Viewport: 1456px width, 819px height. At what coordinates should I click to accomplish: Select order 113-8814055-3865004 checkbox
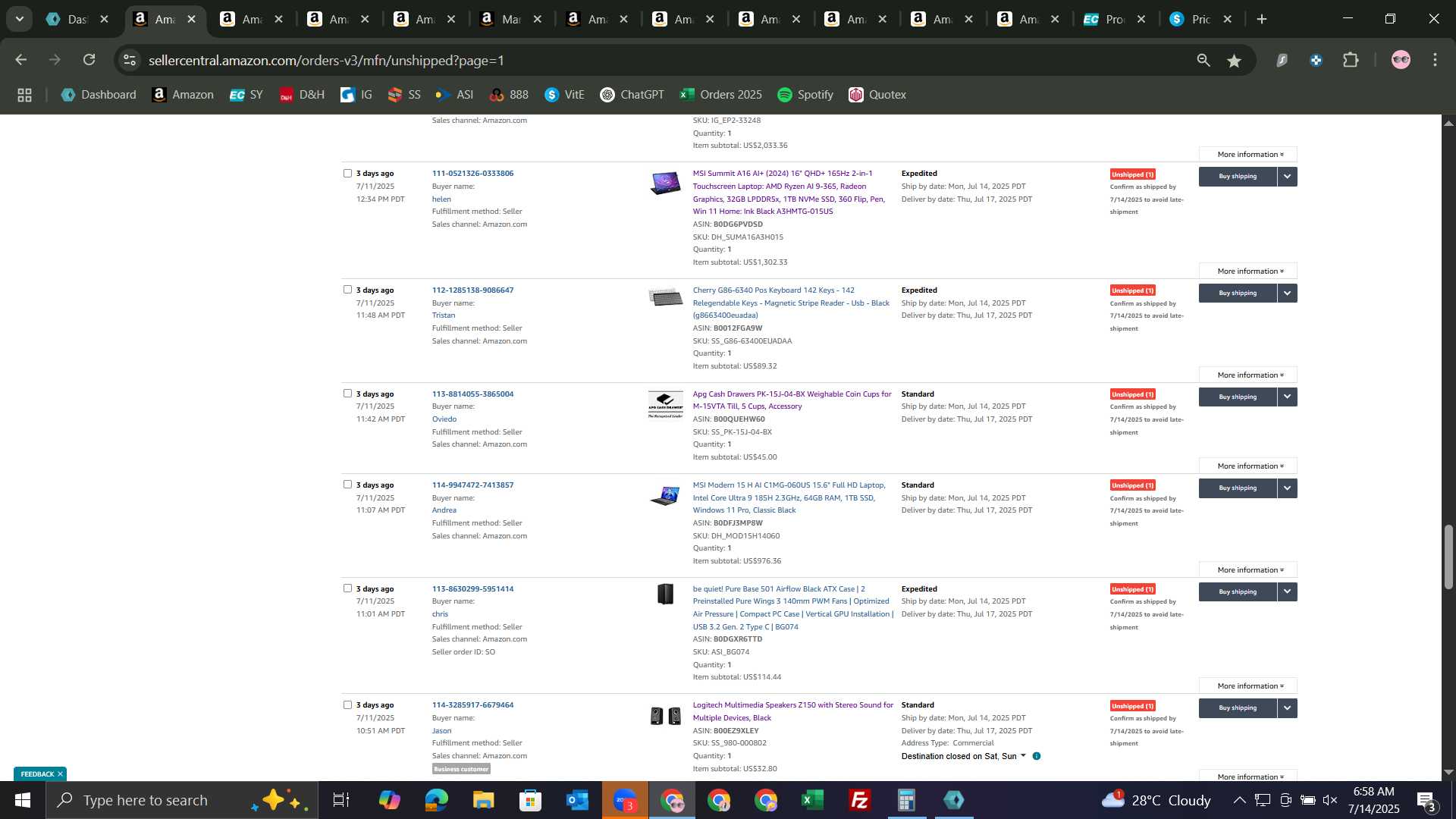tap(347, 394)
